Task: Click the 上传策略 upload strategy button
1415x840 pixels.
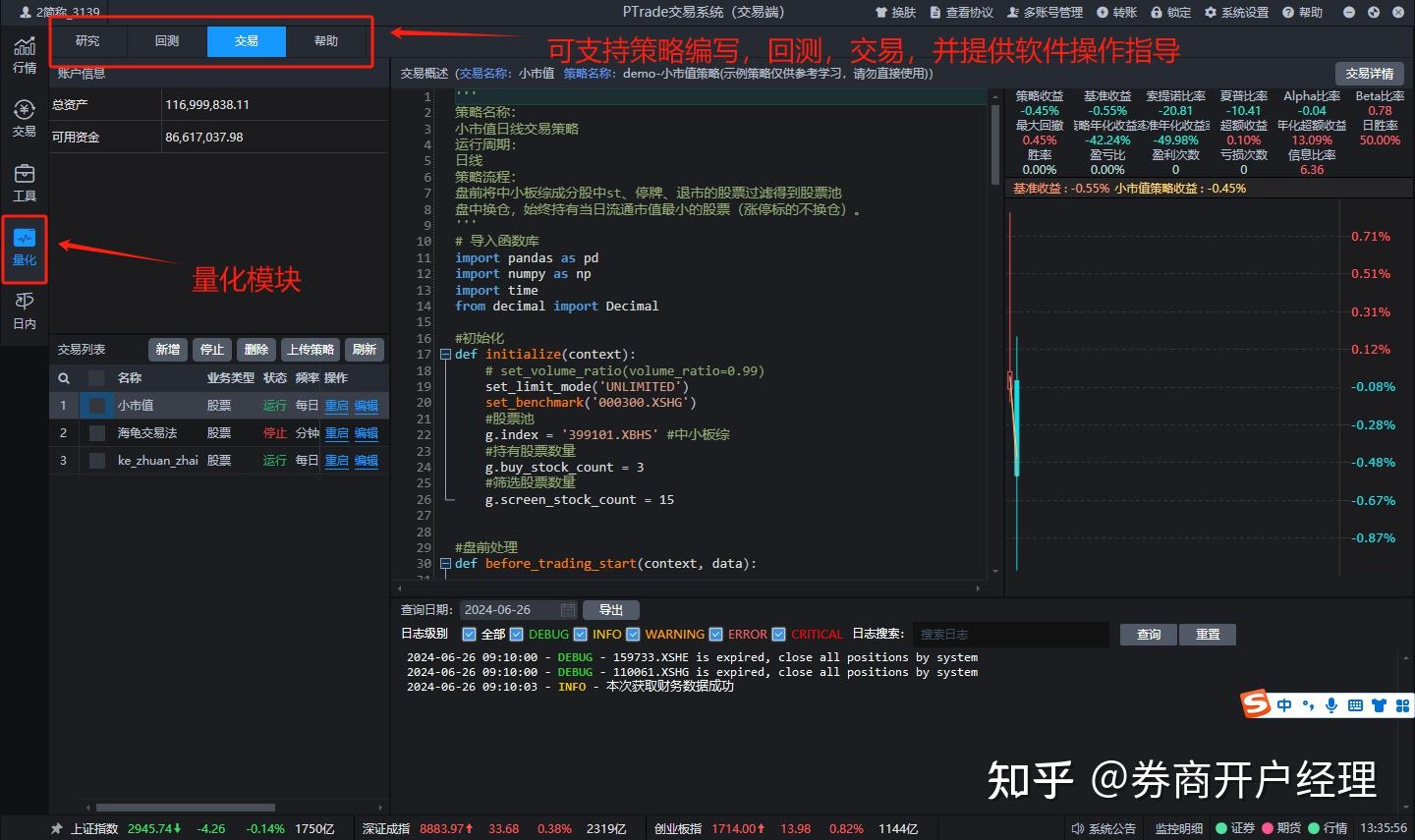Action: [x=311, y=349]
